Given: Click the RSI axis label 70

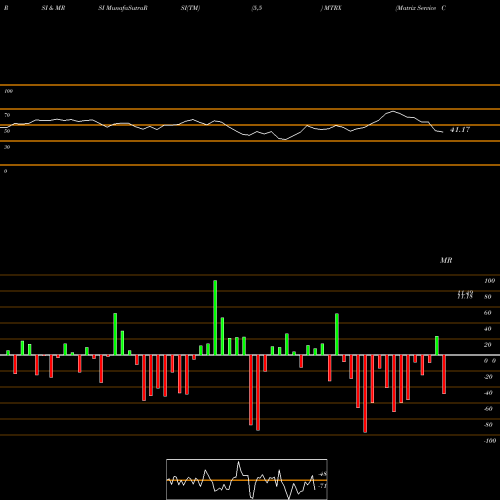Looking at the screenshot, I should (7, 115).
